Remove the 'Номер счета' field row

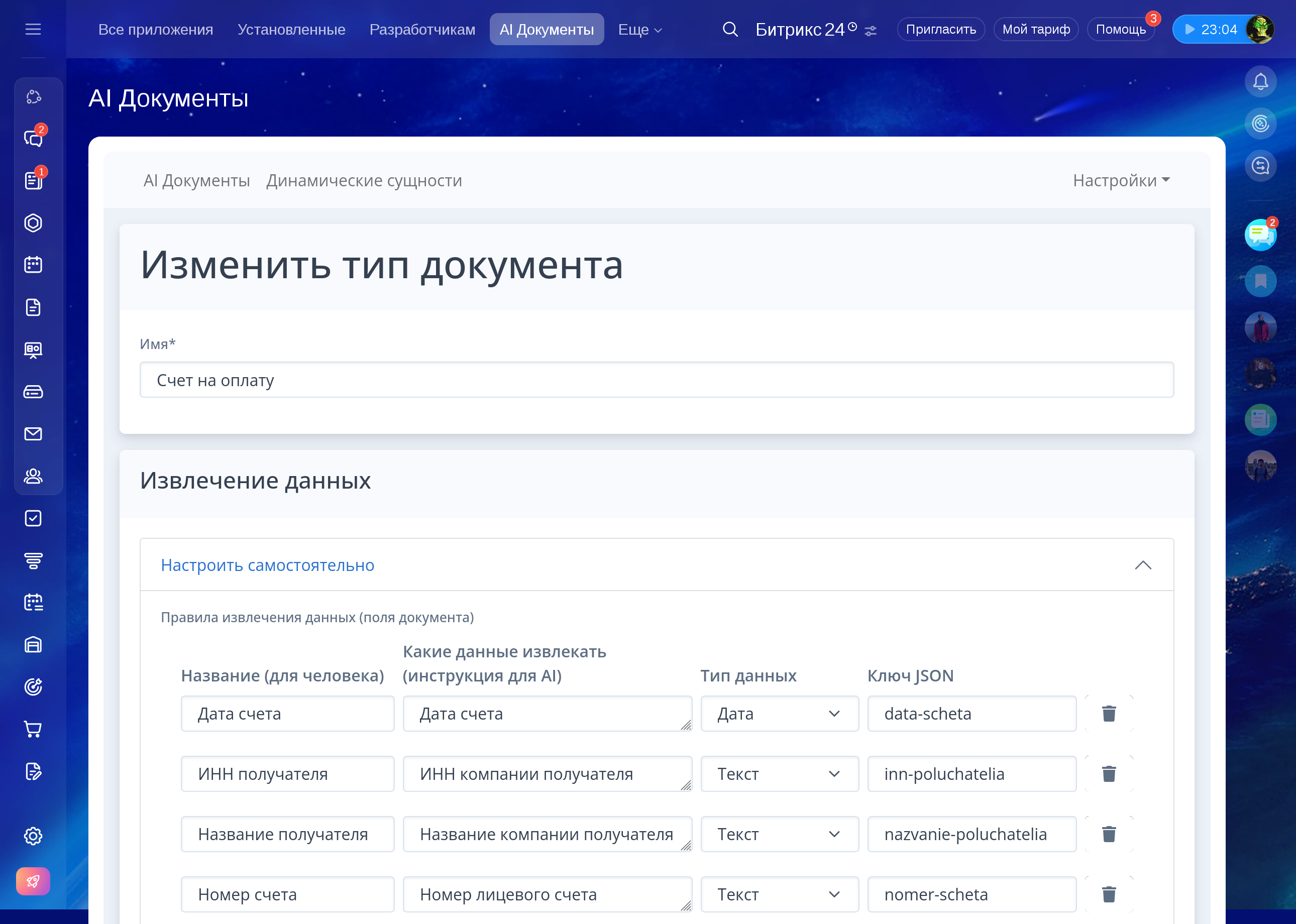pyautogui.click(x=1108, y=894)
